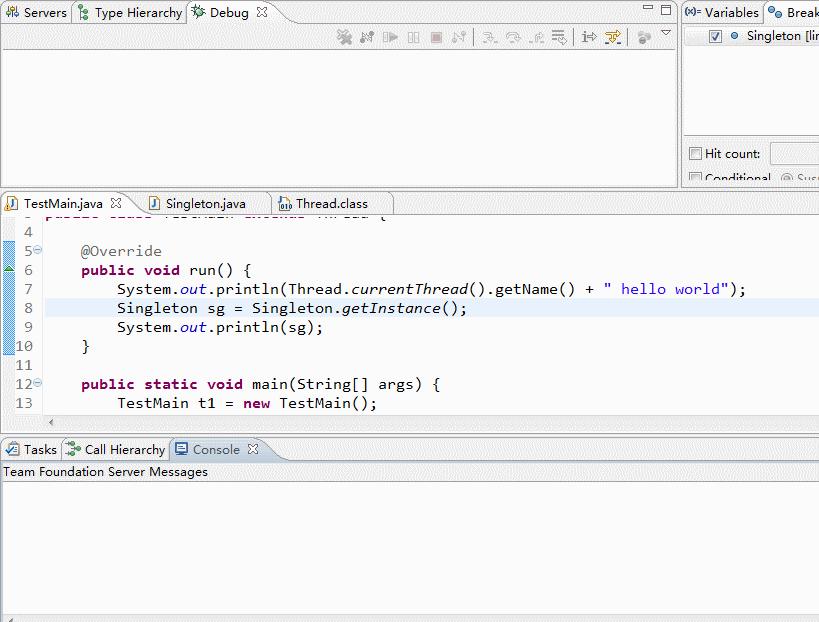
Task: Click the '@Override' annotation text
Action: (x=121, y=251)
